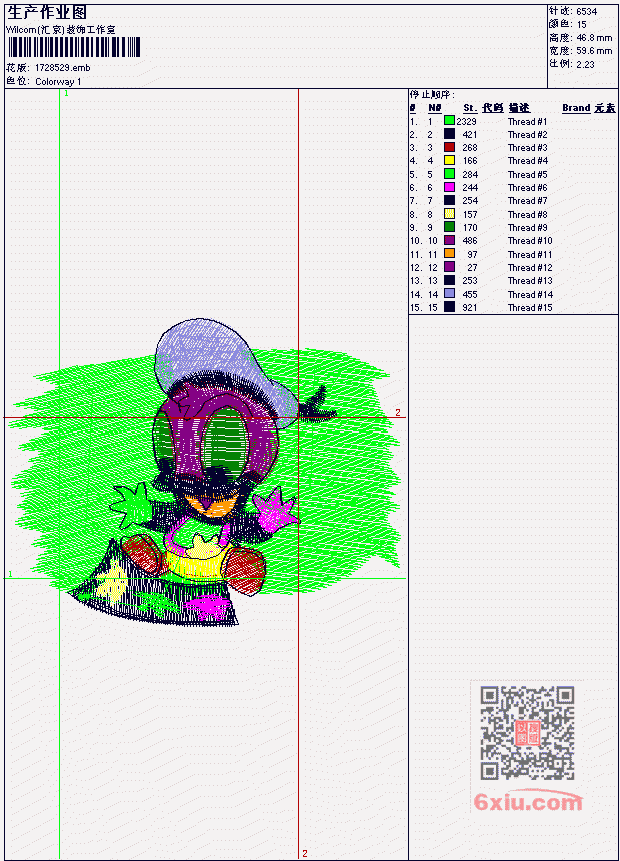Click the navy swatch for Thread #7
The width and height of the screenshot is (620, 861).
[x=449, y=200]
